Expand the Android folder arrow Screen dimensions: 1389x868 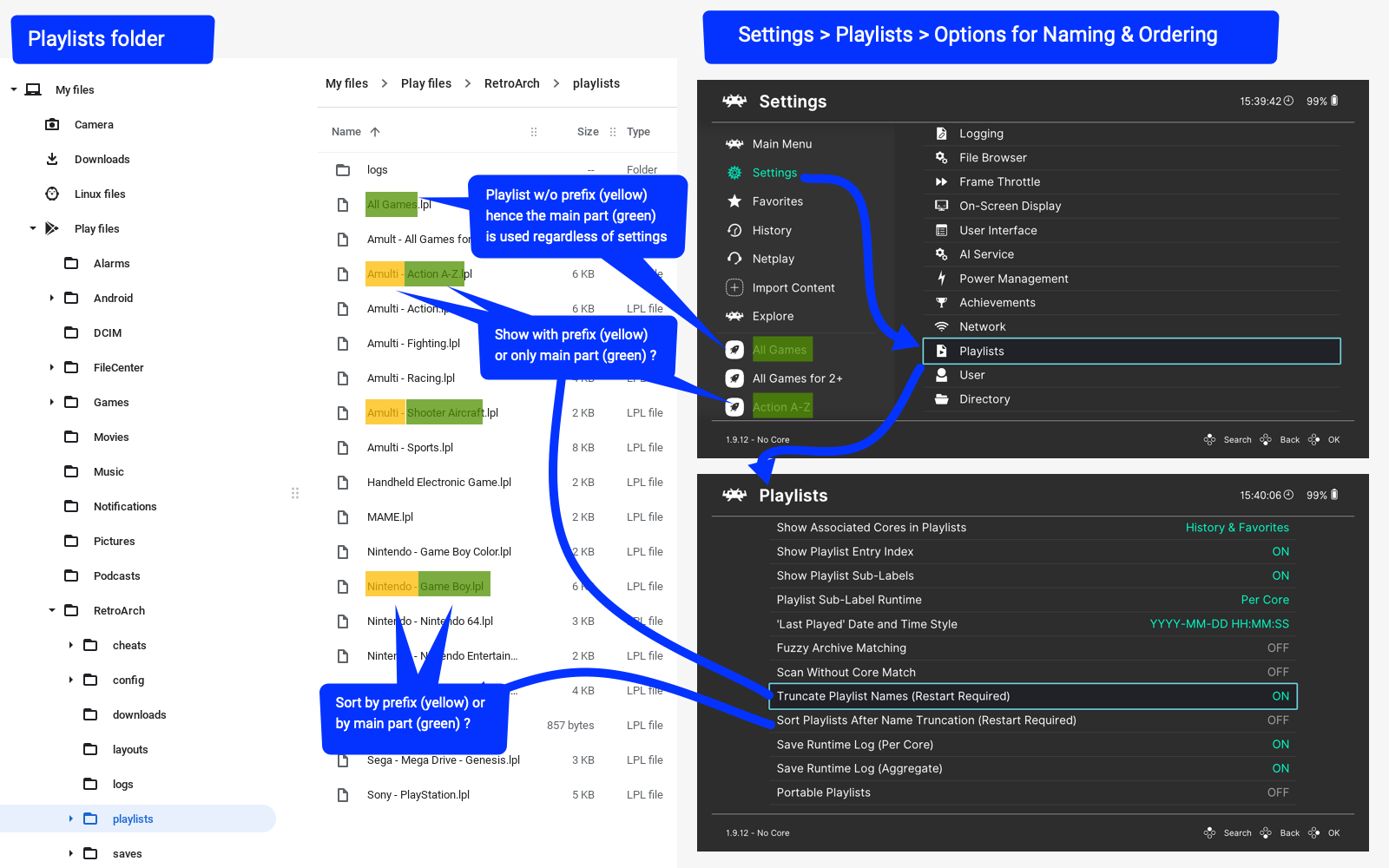[x=52, y=298]
